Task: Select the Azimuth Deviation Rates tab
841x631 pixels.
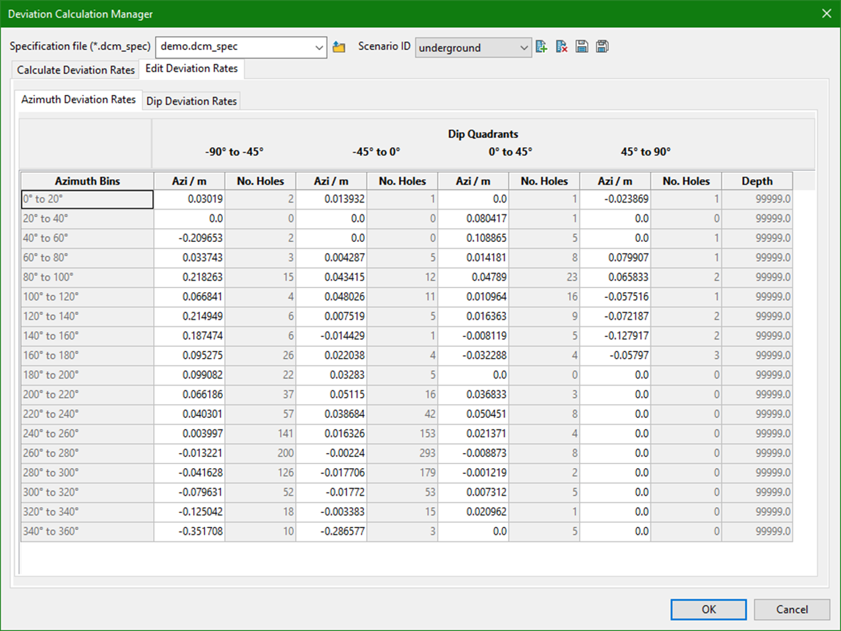Action: coord(79,100)
